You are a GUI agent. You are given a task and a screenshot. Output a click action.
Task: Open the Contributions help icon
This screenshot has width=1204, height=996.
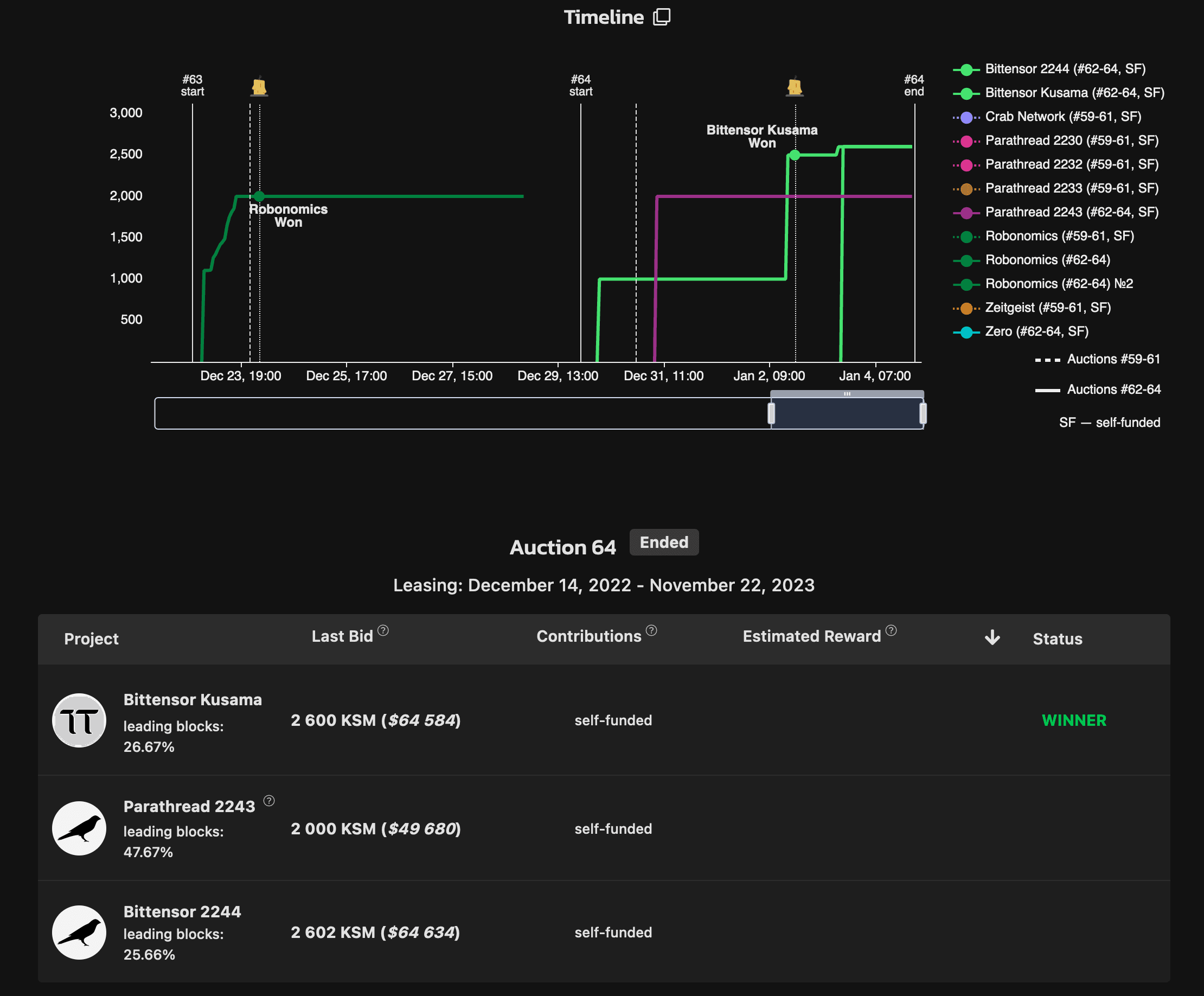pos(651,630)
